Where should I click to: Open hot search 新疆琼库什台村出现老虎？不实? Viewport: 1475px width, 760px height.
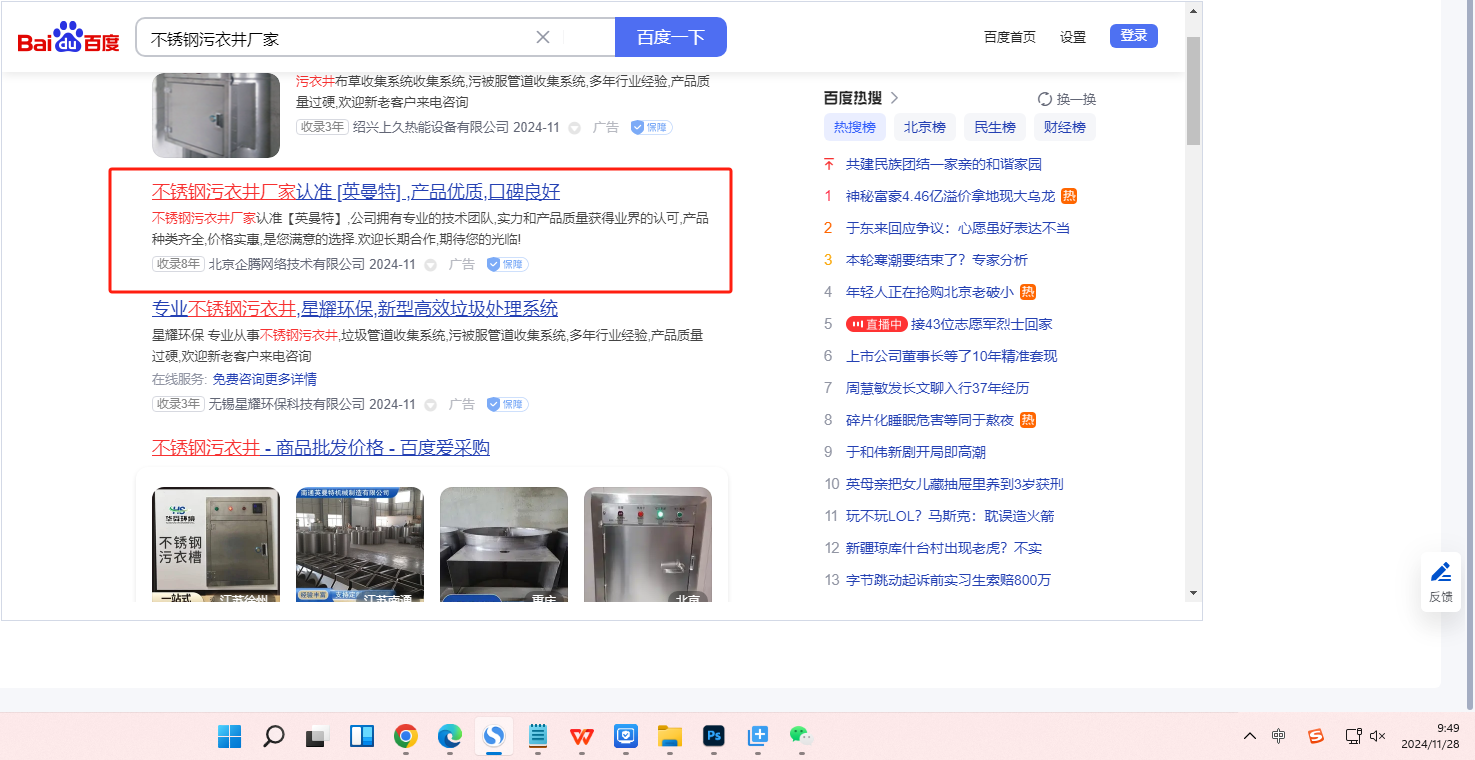pyautogui.click(x=944, y=548)
